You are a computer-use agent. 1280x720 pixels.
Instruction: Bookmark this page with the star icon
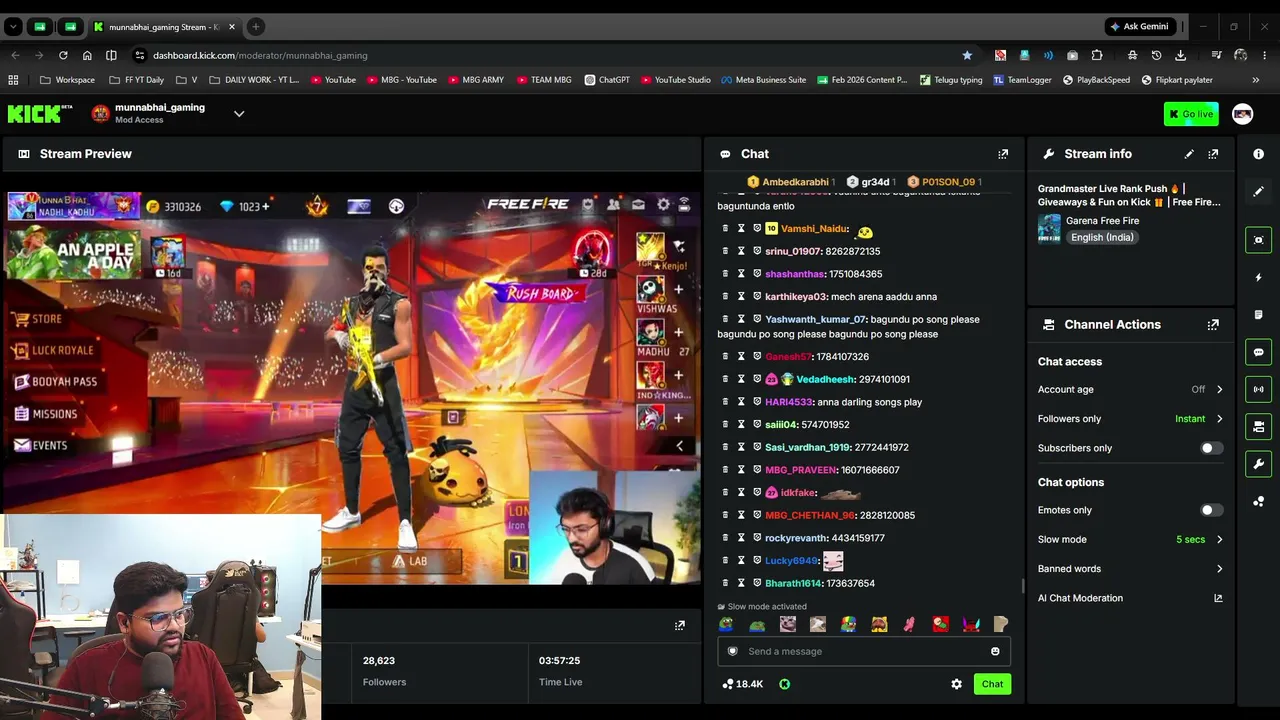tap(967, 55)
